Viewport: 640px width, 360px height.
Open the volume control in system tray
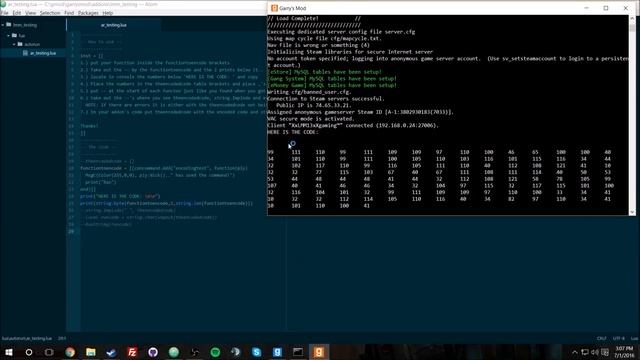click(x=595, y=352)
